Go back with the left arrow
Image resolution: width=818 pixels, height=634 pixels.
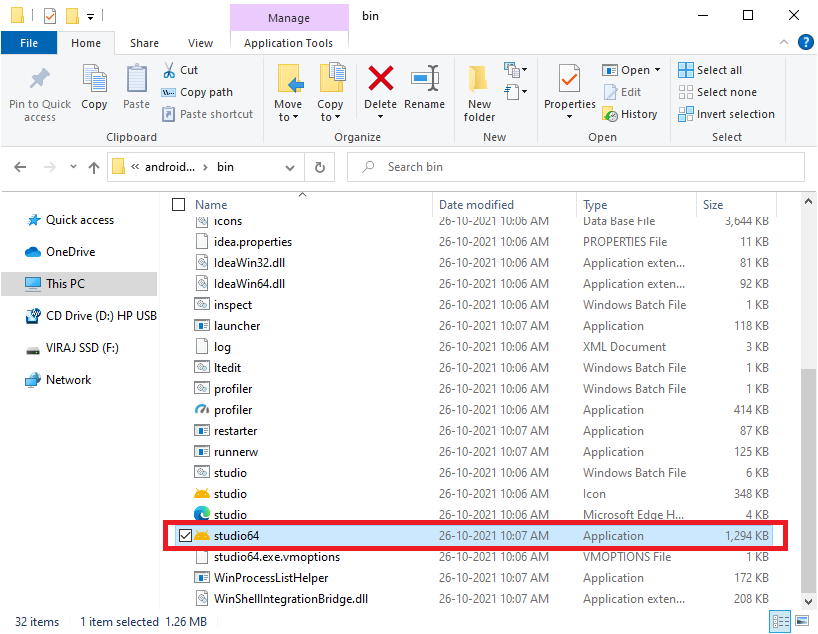pyautogui.click(x=20, y=167)
